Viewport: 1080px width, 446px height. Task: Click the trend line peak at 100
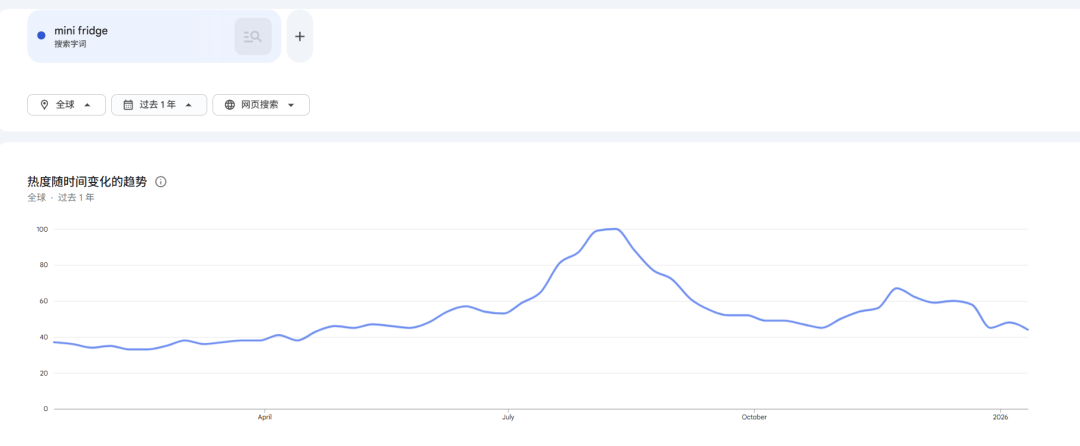coord(615,229)
